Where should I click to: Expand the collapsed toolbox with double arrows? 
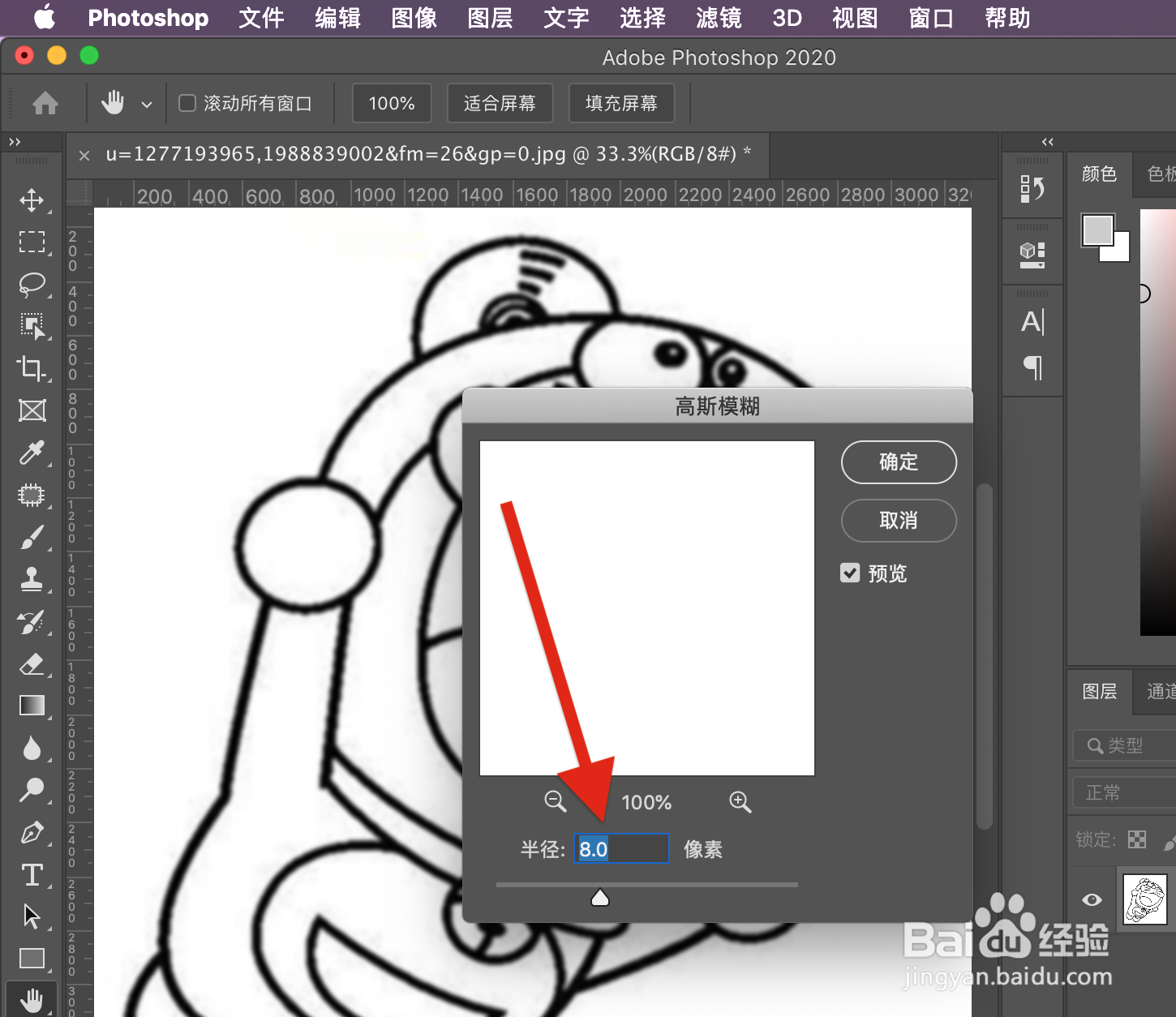(x=15, y=142)
